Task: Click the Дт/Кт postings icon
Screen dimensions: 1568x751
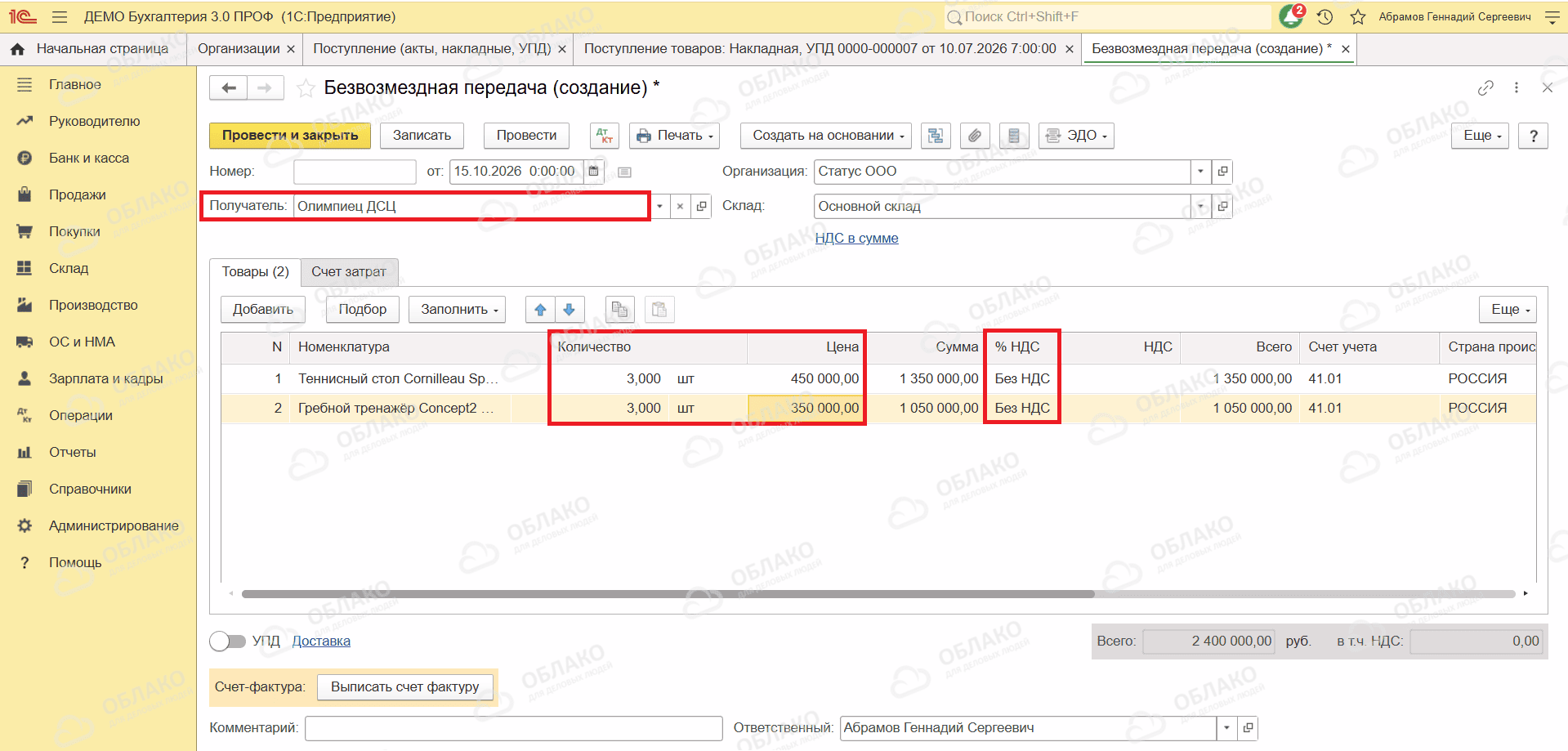Action: pyautogui.click(x=605, y=136)
